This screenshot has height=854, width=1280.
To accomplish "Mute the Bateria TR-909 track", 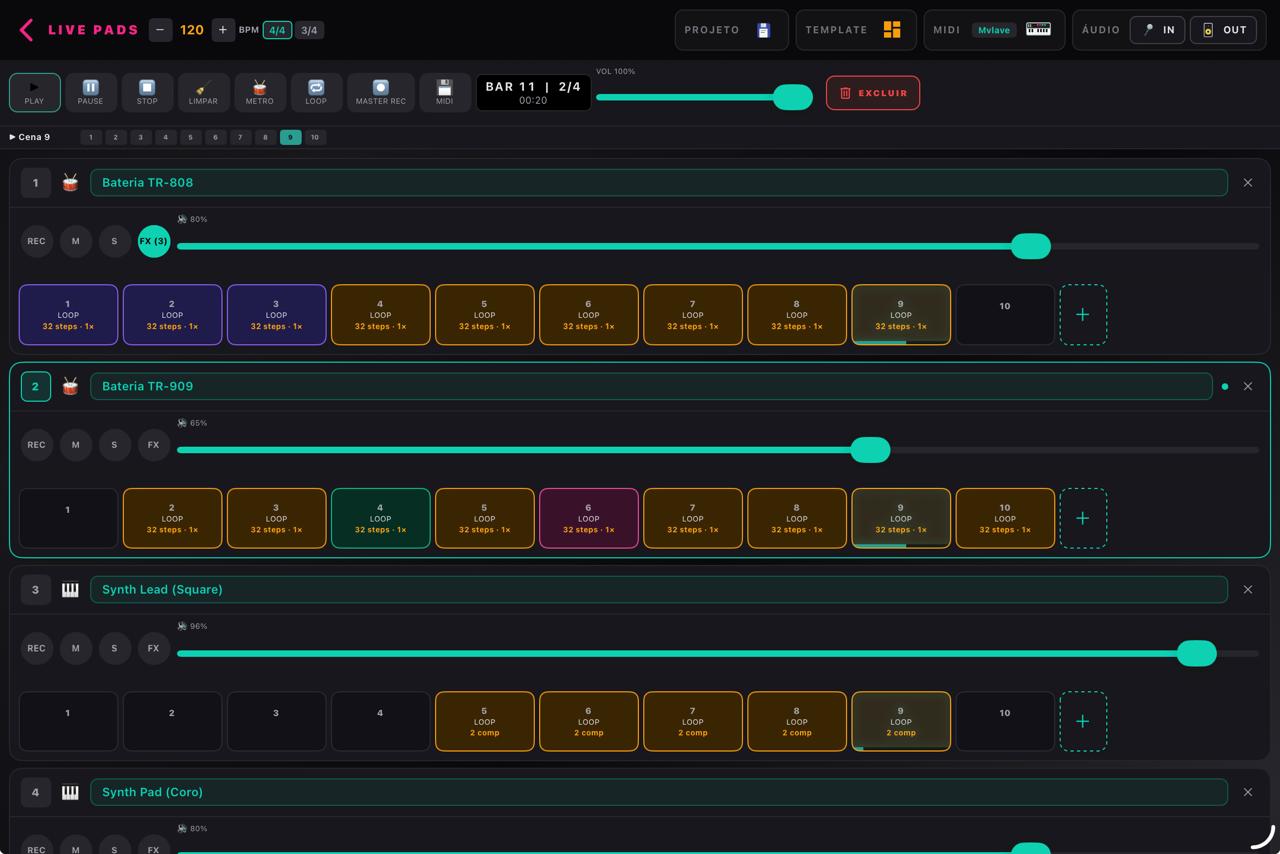I will [x=75, y=445].
